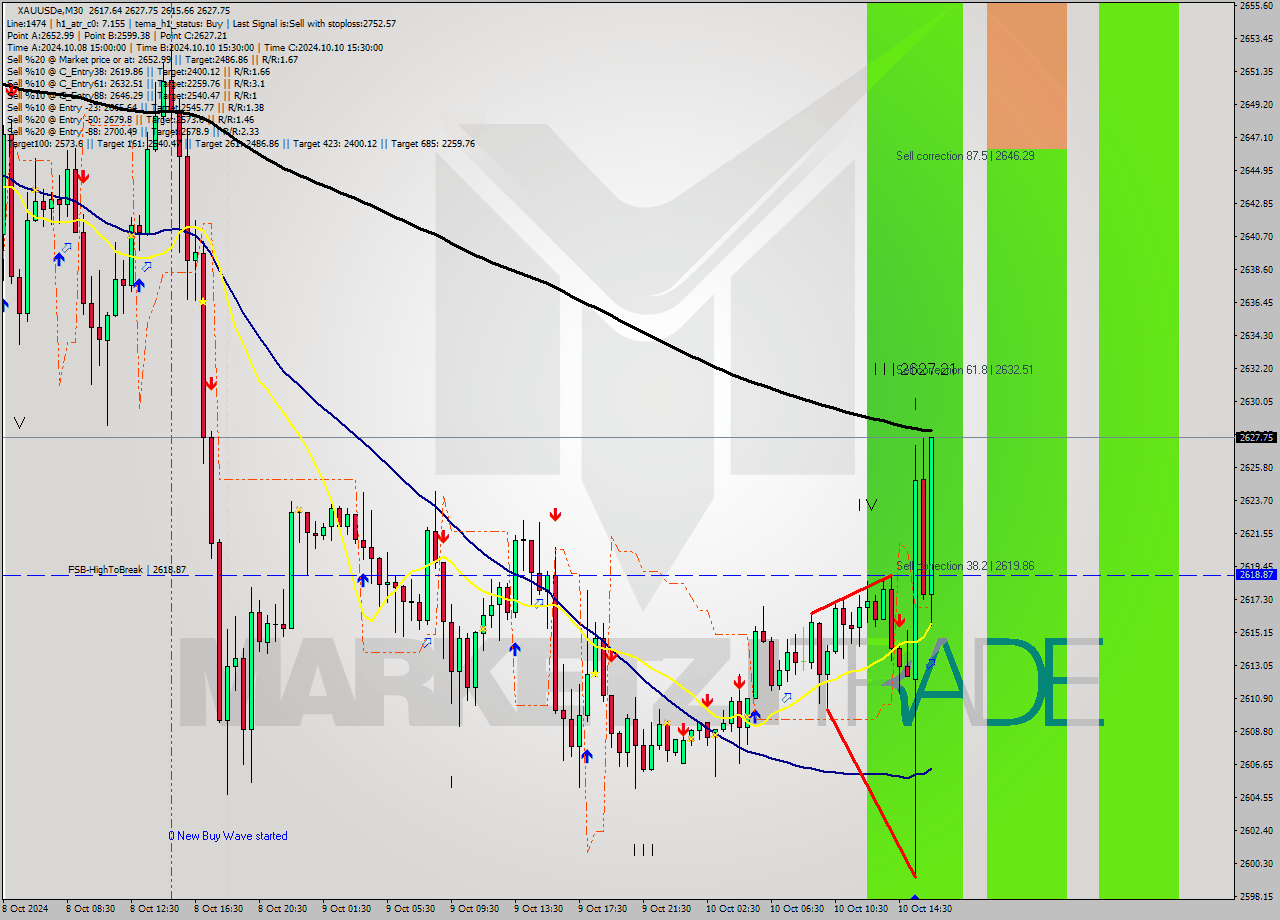Viewport: 1280px width, 920px height.
Task: Click the orange zone rectangle at chart top
Action: pos(1026,76)
